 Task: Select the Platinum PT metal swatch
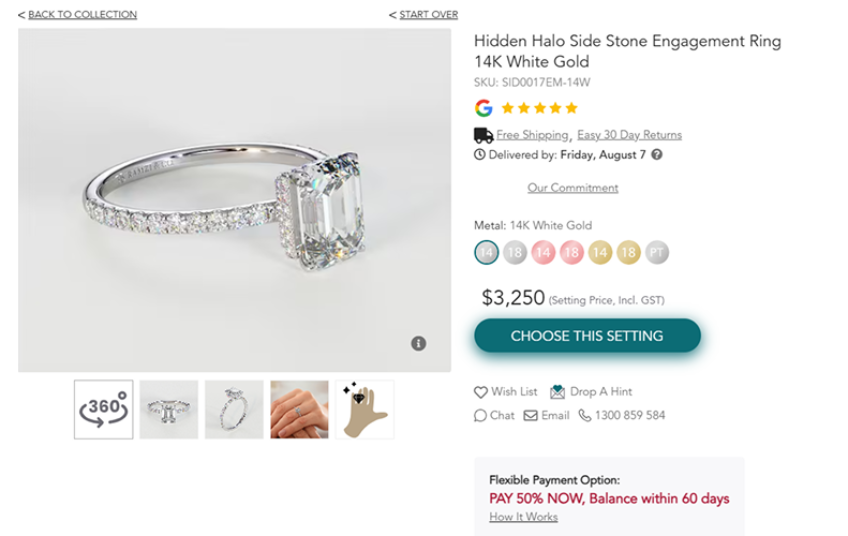tap(657, 253)
